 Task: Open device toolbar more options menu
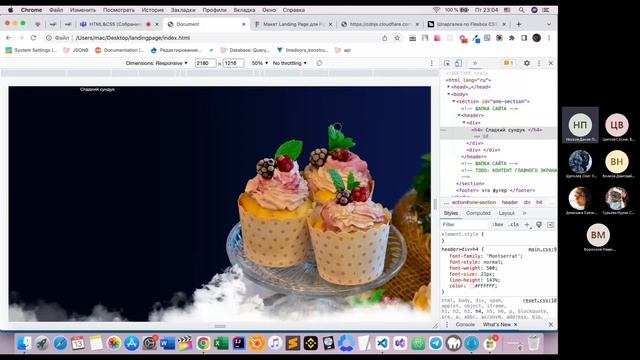click(431, 63)
